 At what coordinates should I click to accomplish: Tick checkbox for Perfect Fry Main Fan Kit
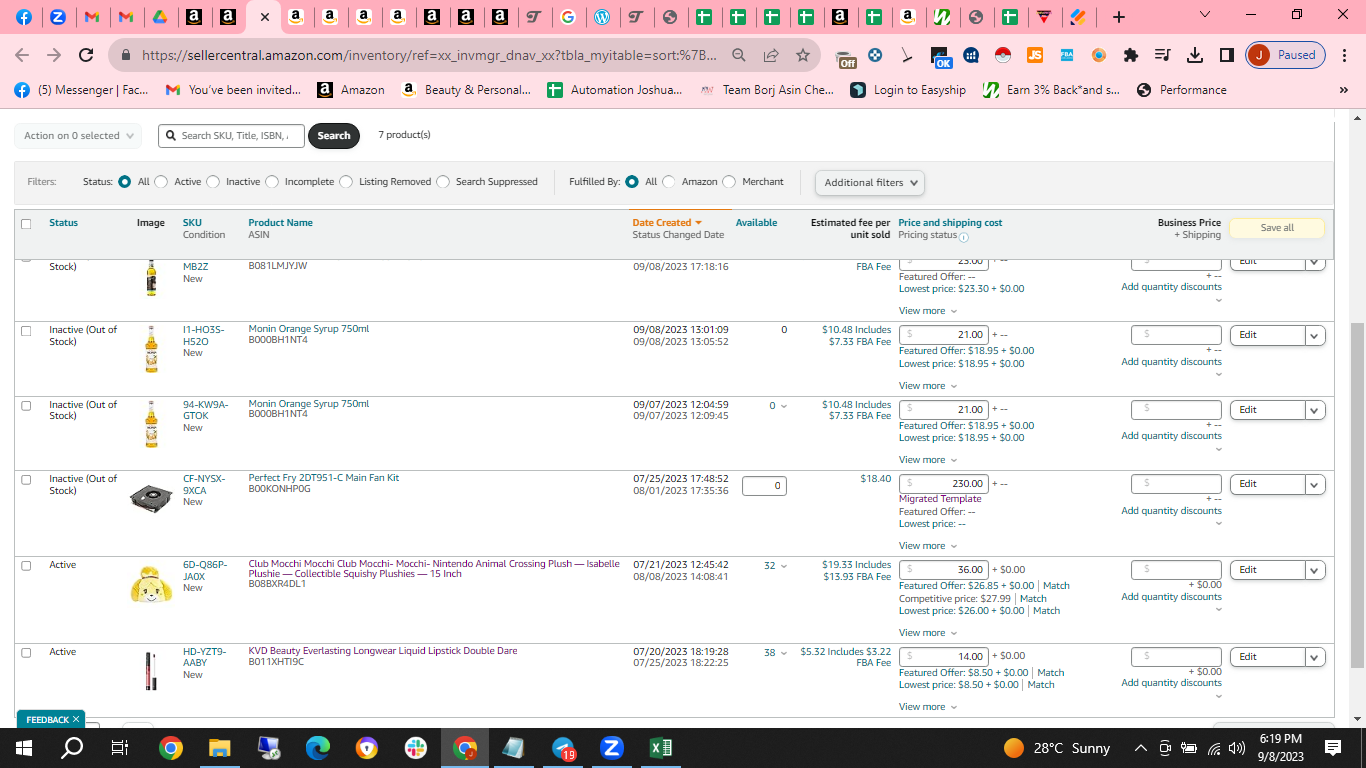coord(26,480)
